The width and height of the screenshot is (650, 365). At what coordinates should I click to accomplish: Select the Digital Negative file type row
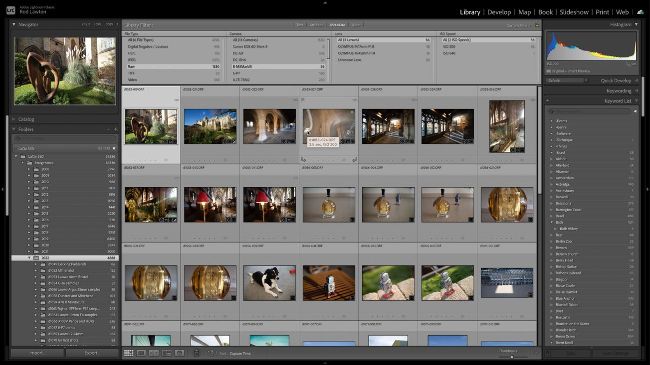(x=174, y=46)
